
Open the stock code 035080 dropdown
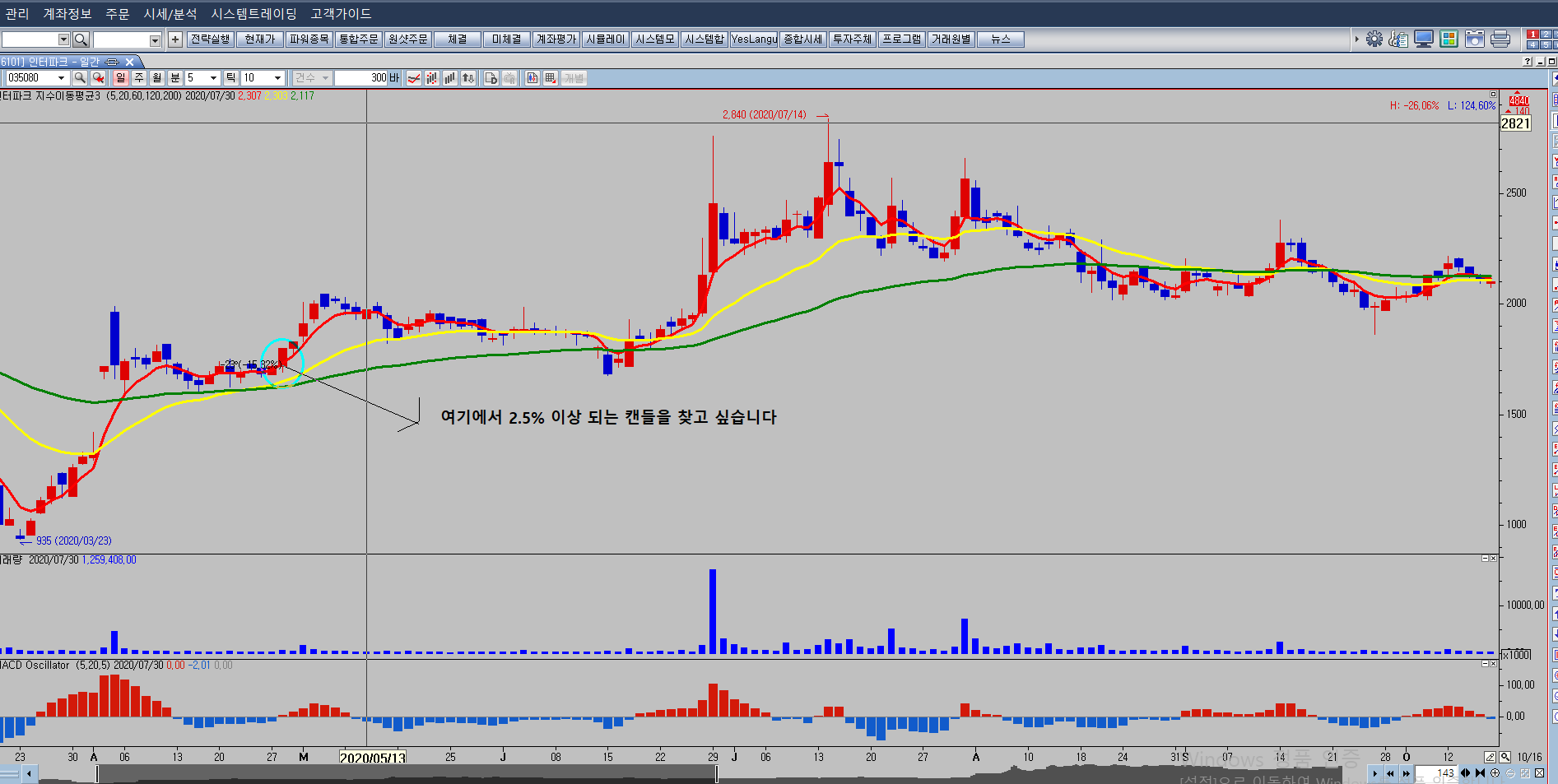point(61,77)
